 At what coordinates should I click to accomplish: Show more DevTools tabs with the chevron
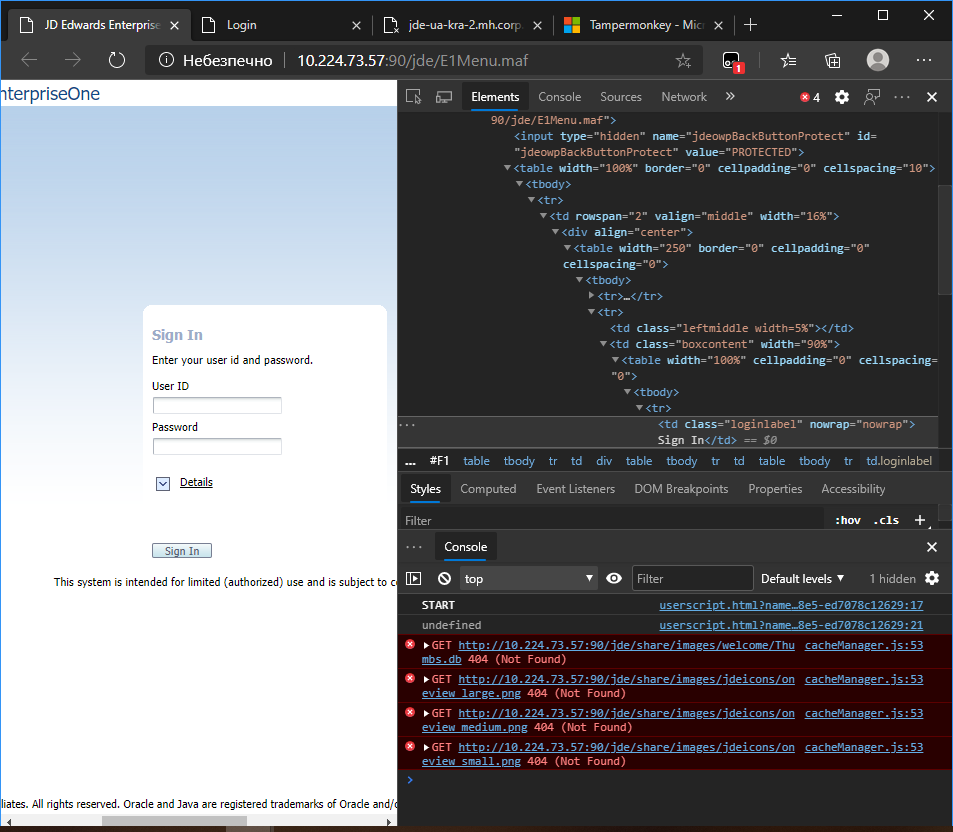(x=730, y=97)
